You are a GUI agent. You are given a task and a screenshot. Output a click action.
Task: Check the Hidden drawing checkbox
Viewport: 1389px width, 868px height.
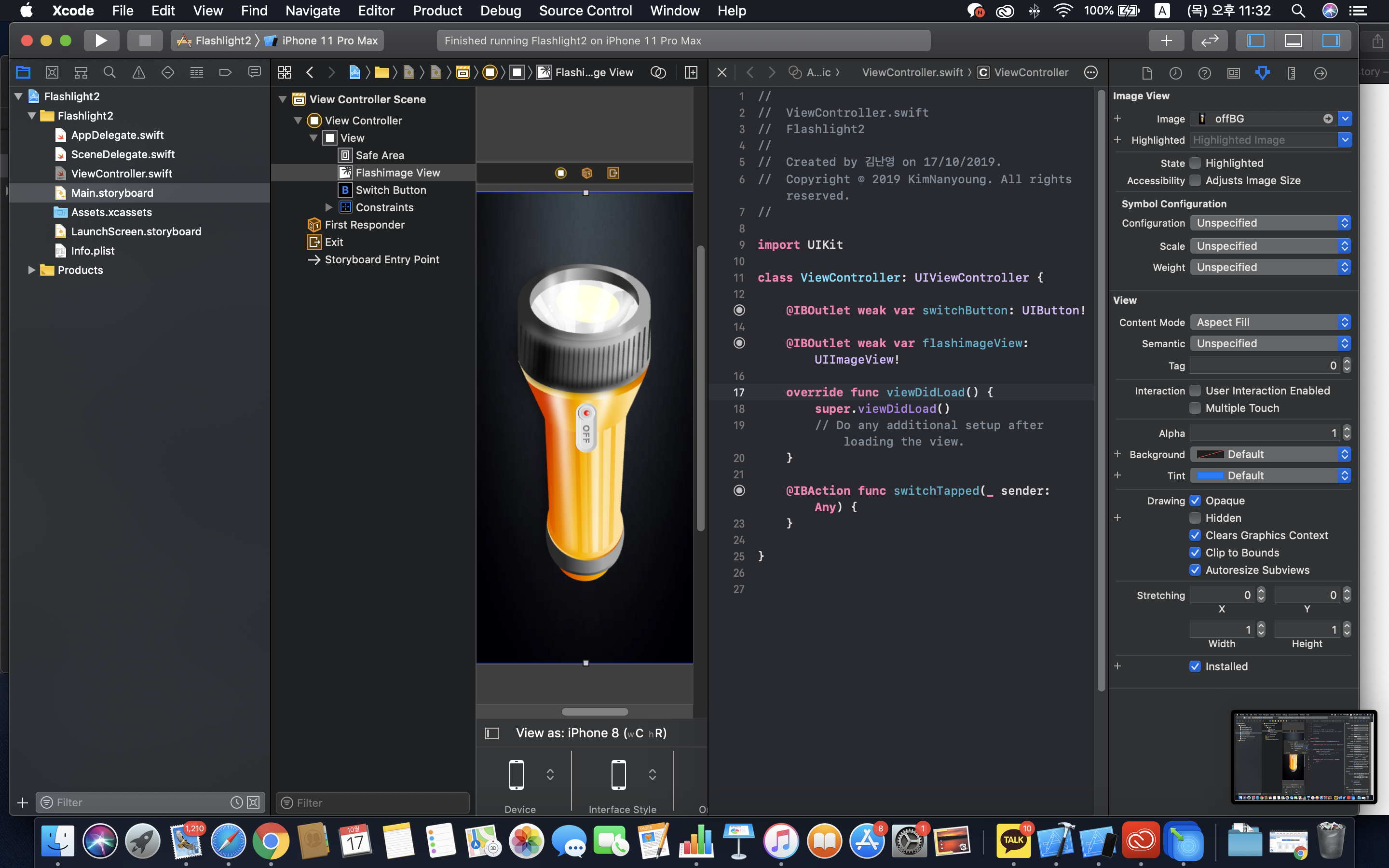coord(1195,518)
